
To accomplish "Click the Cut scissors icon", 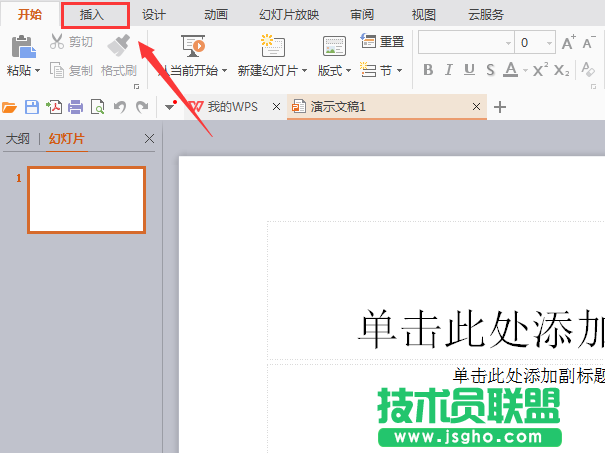I will coord(57,41).
